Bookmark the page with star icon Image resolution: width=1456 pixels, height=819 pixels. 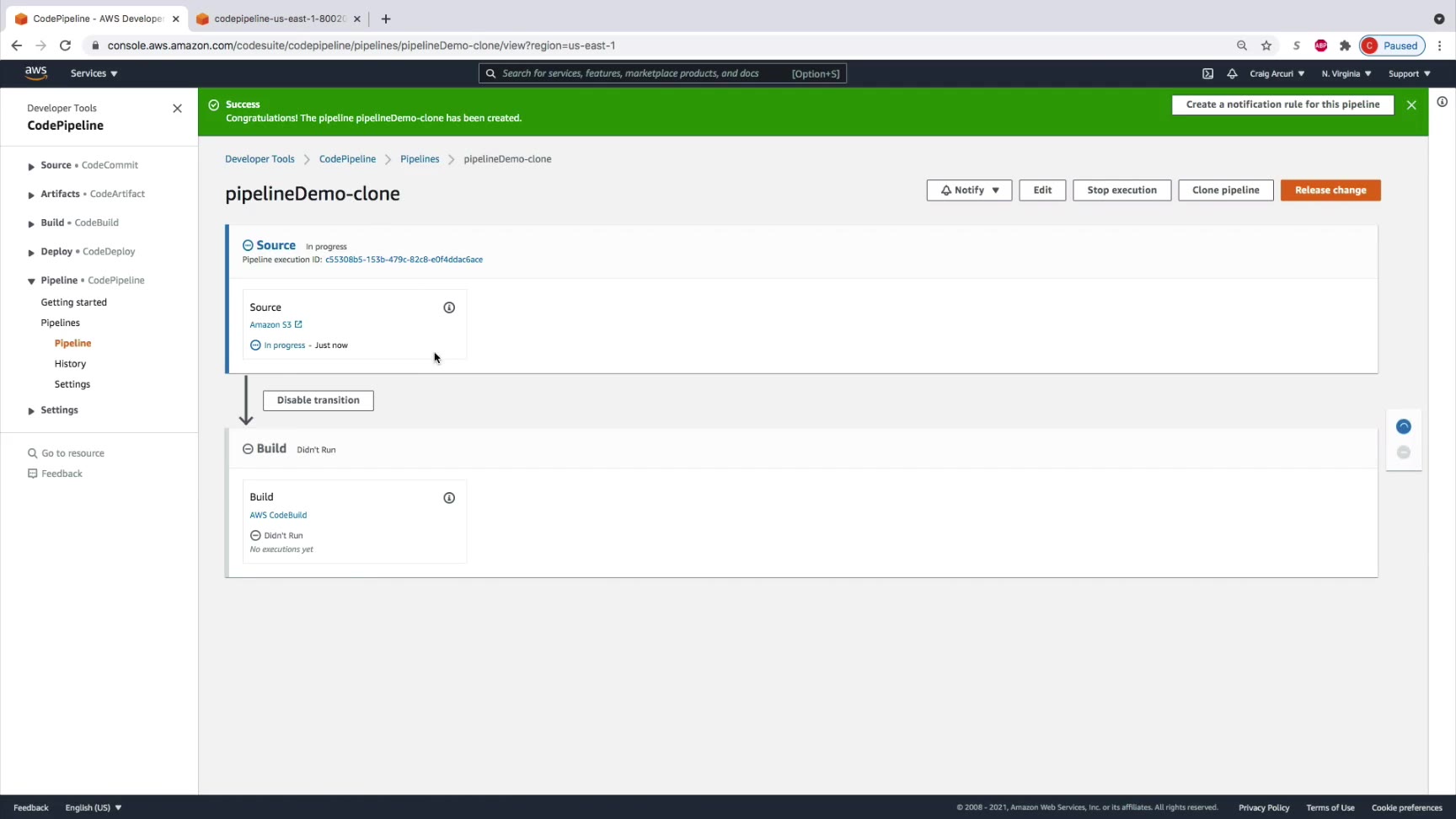pyautogui.click(x=1266, y=45)
